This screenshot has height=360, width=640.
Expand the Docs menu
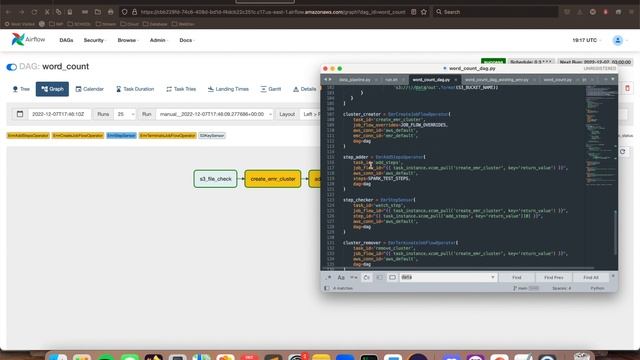click(x=187, y=40)
